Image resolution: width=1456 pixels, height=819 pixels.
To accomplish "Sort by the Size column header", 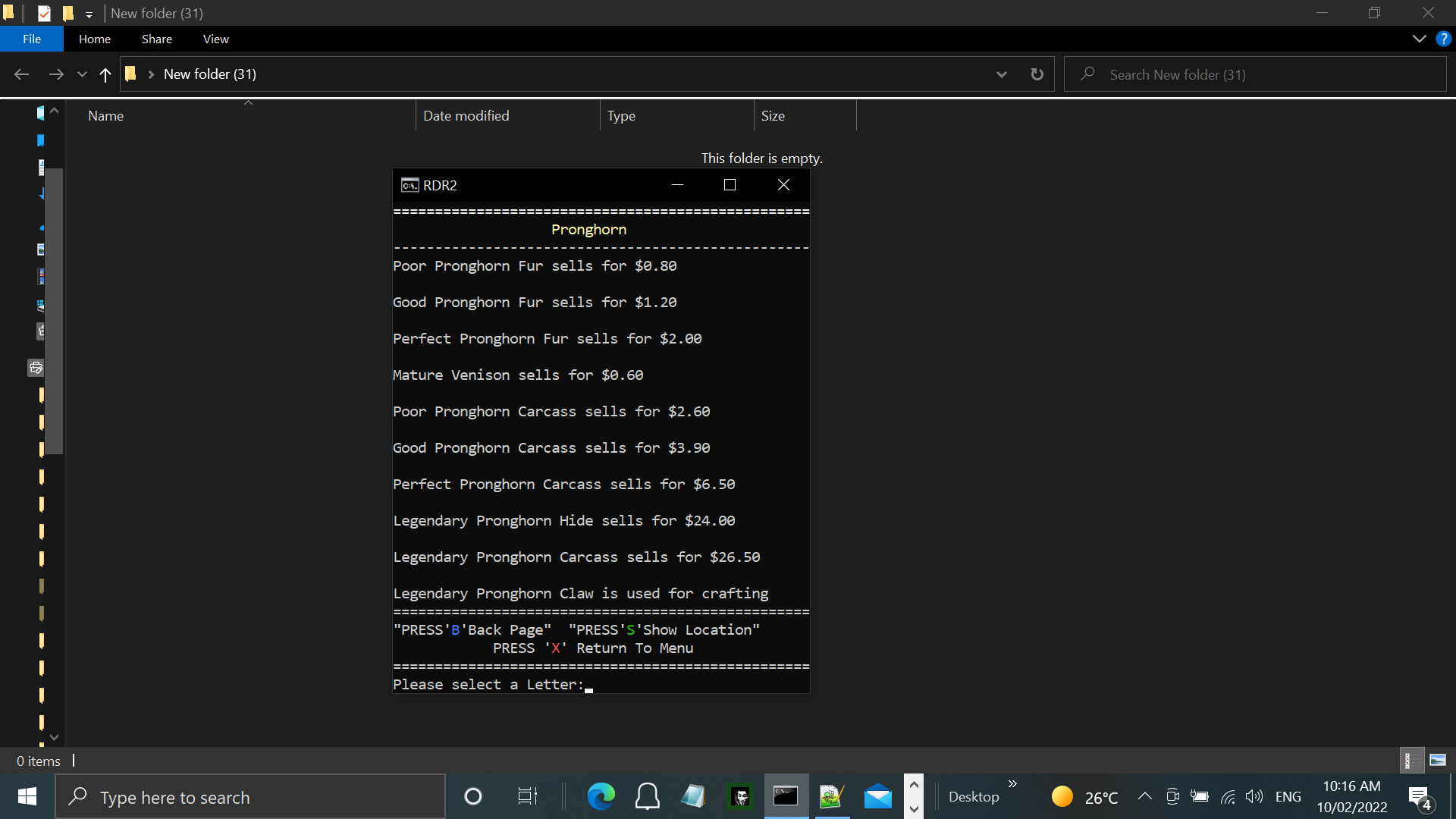I will 773,116.
